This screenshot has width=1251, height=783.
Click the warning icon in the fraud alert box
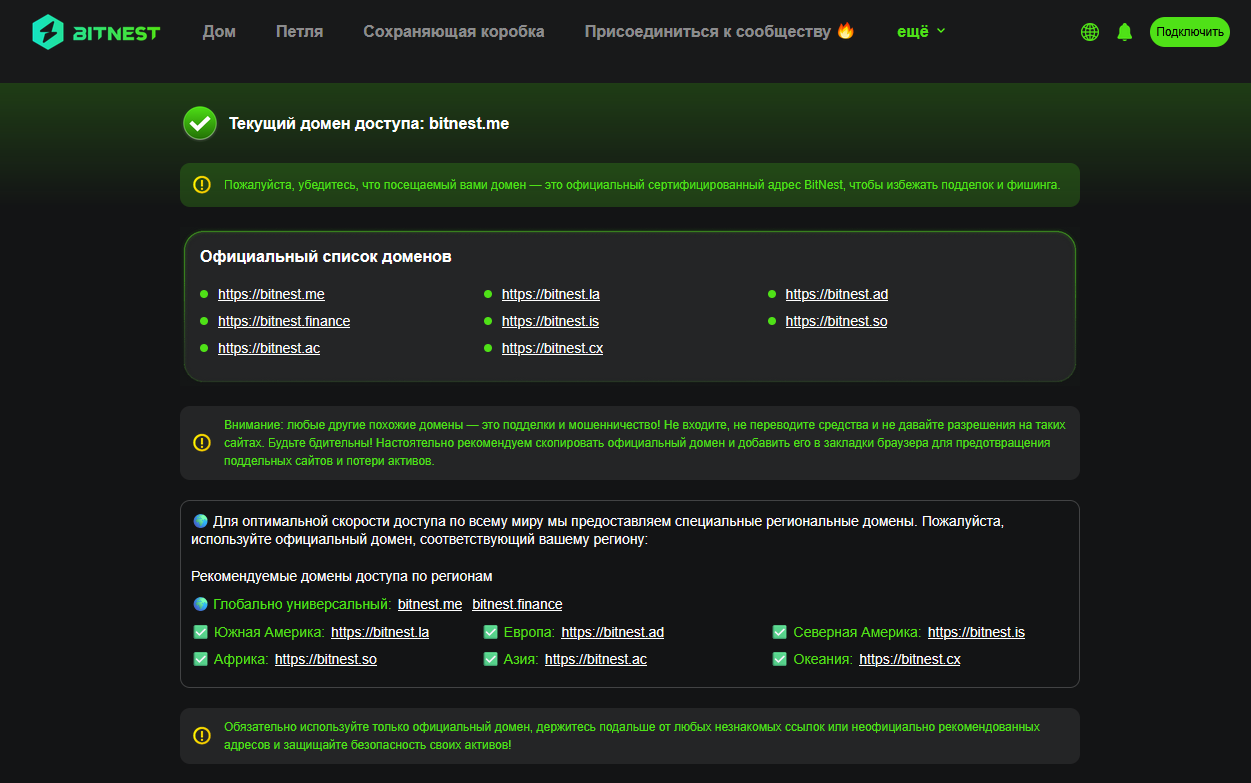tap(201, 442)
